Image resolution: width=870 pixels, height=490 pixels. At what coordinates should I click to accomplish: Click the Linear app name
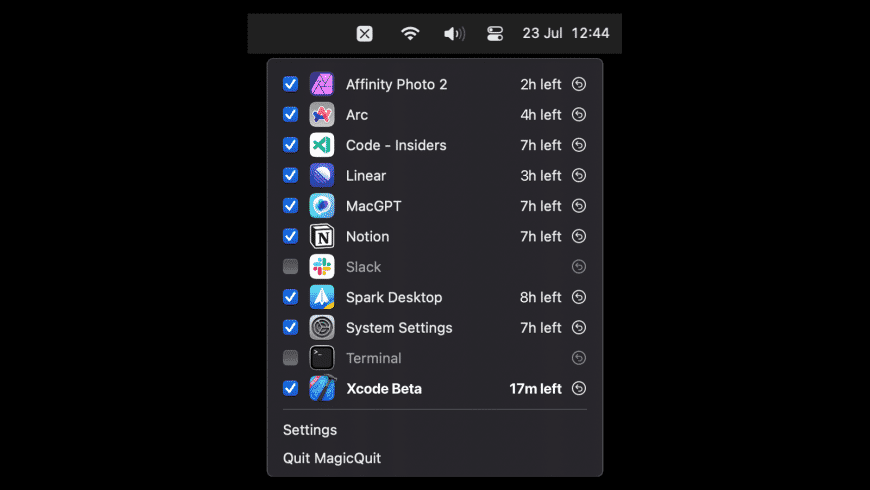[366, 175]
